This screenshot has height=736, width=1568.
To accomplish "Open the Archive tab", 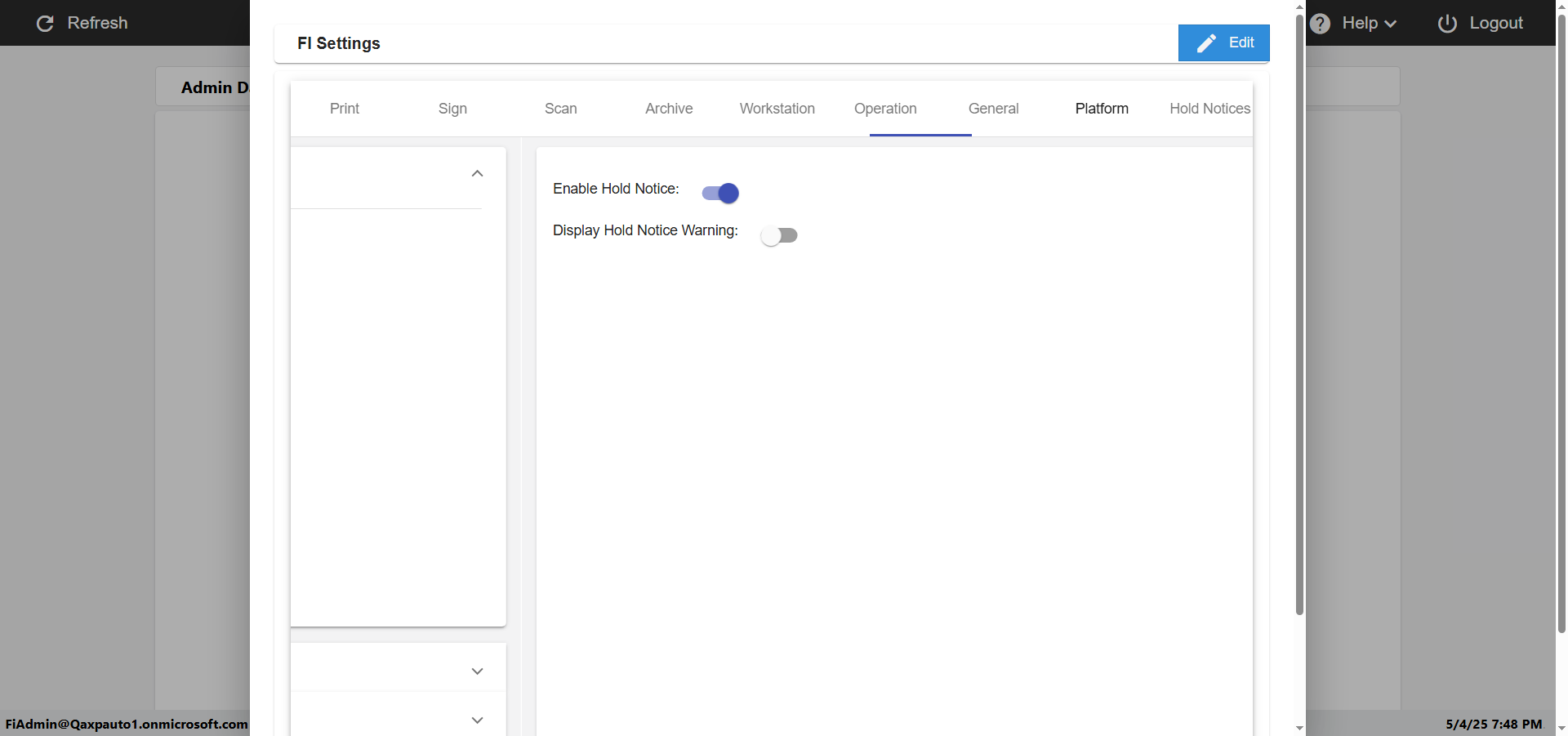I will 669,109.
